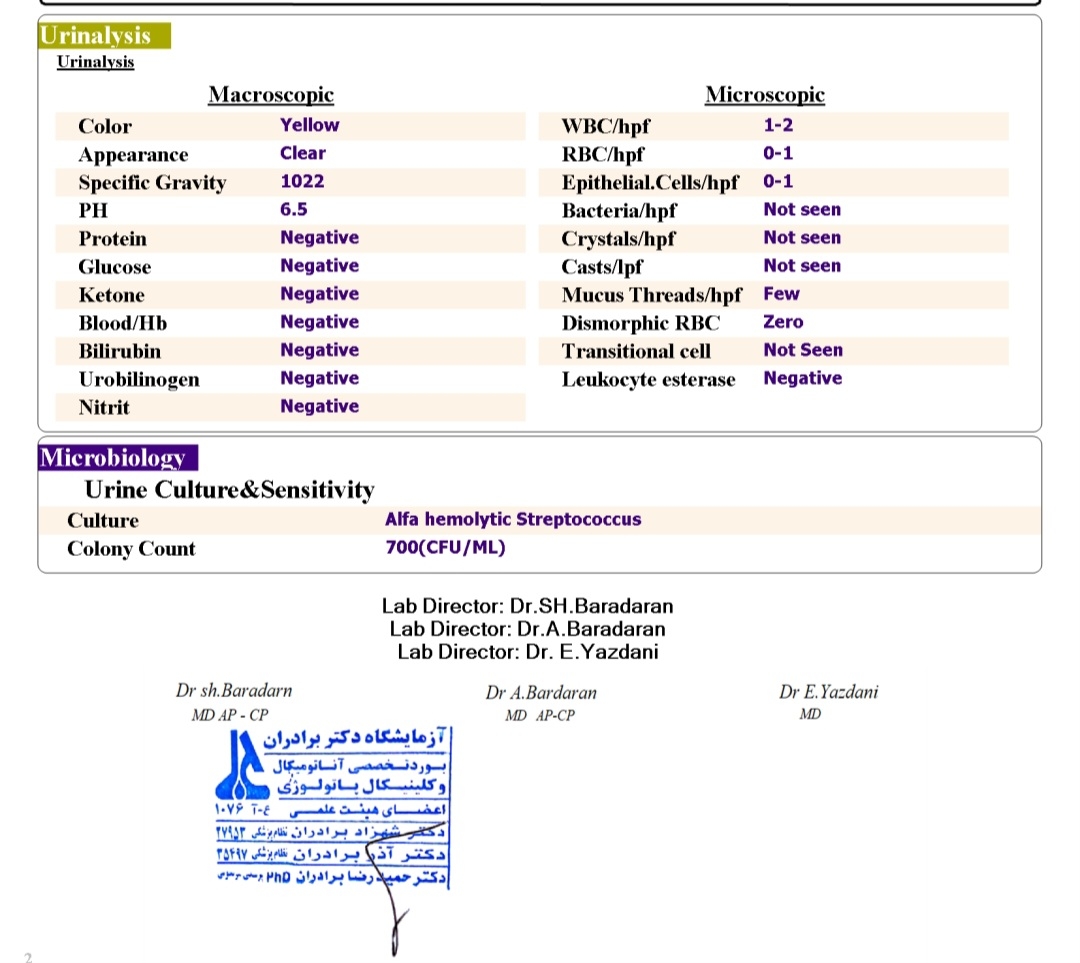Click the Dr A.Bardaran signature name
The width and height of the screenshot is (1080, 963).
541,693
